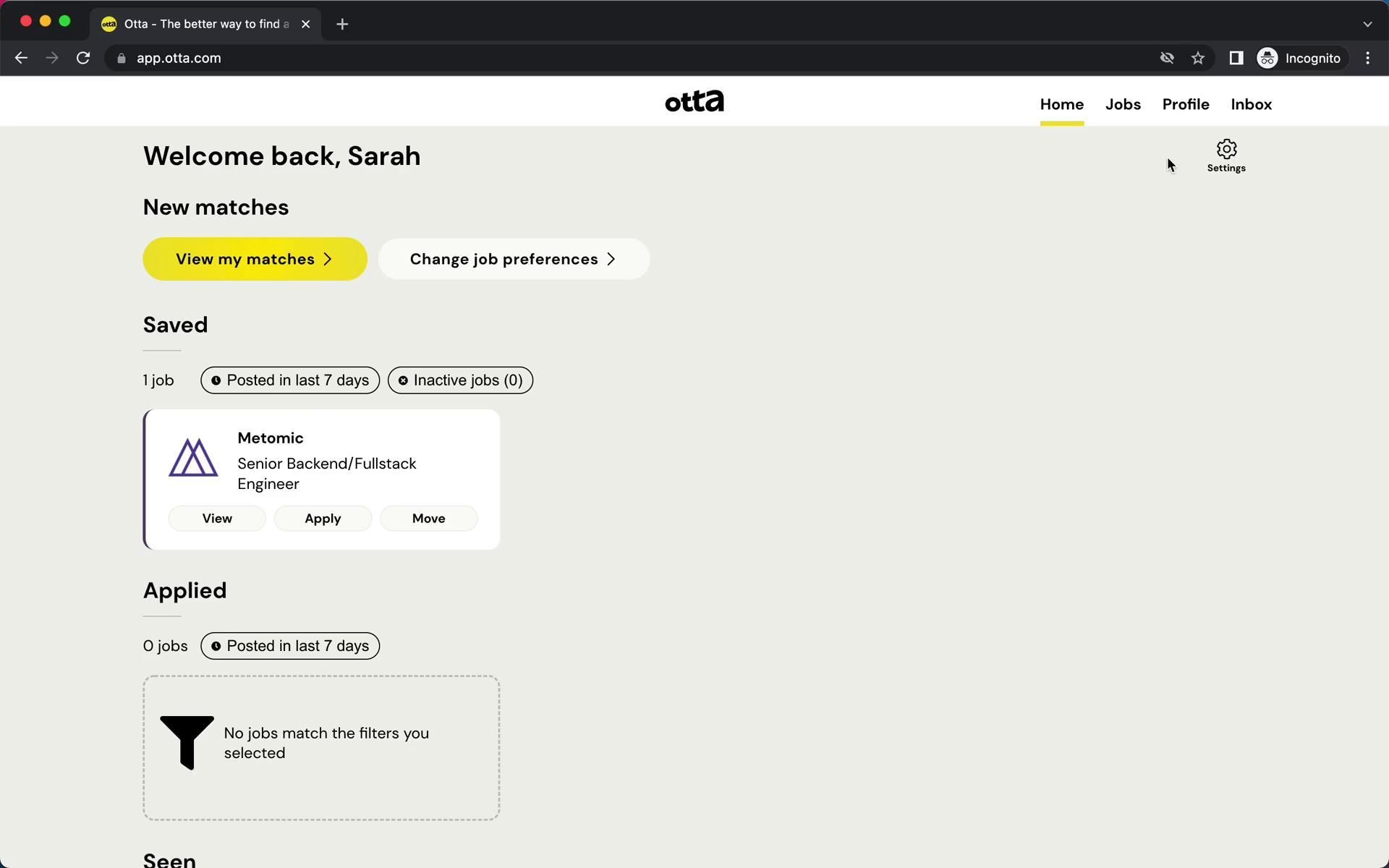Go to the Inbox tab
Viewport: 1389px width, 868px height.
[1251, 104]
